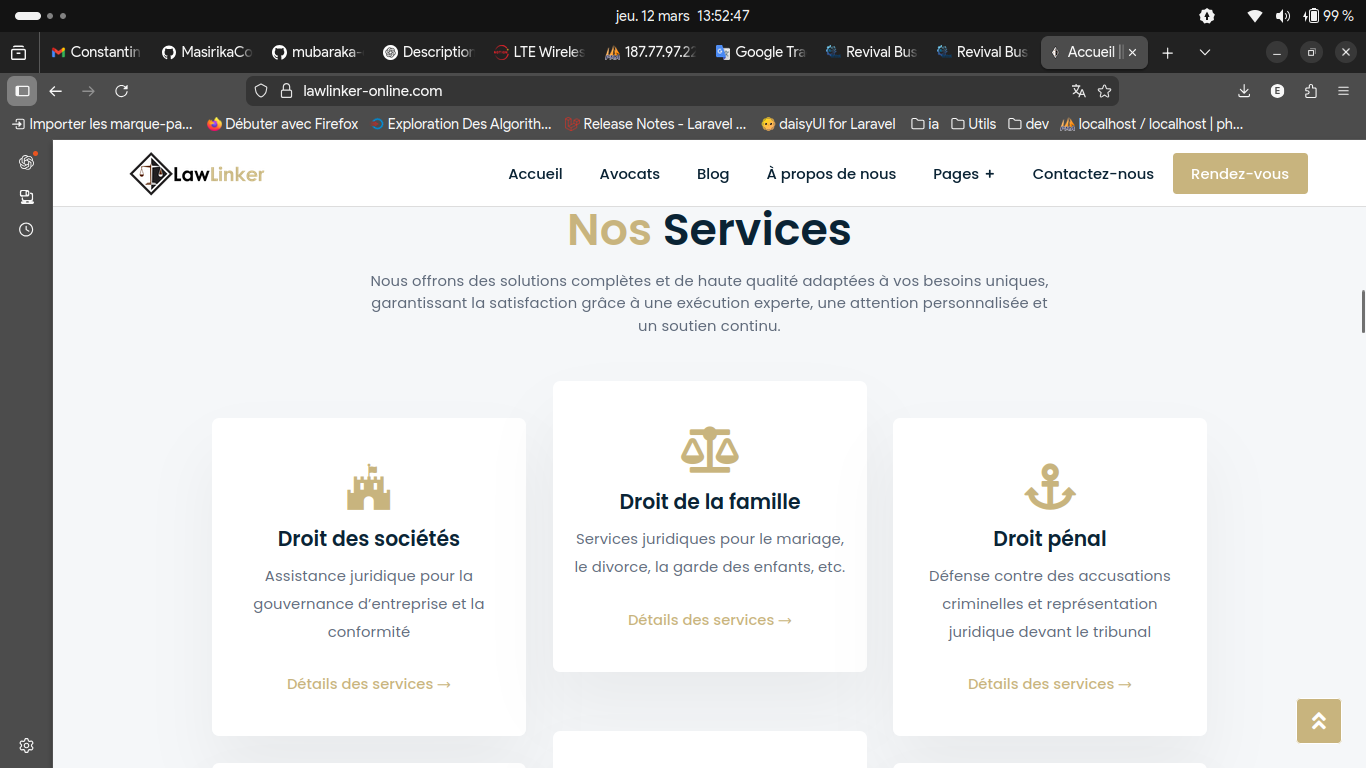Click the Rendez-vous button
The image size is (1366, 768).
pyautogui.click(x=1239, y=174)
